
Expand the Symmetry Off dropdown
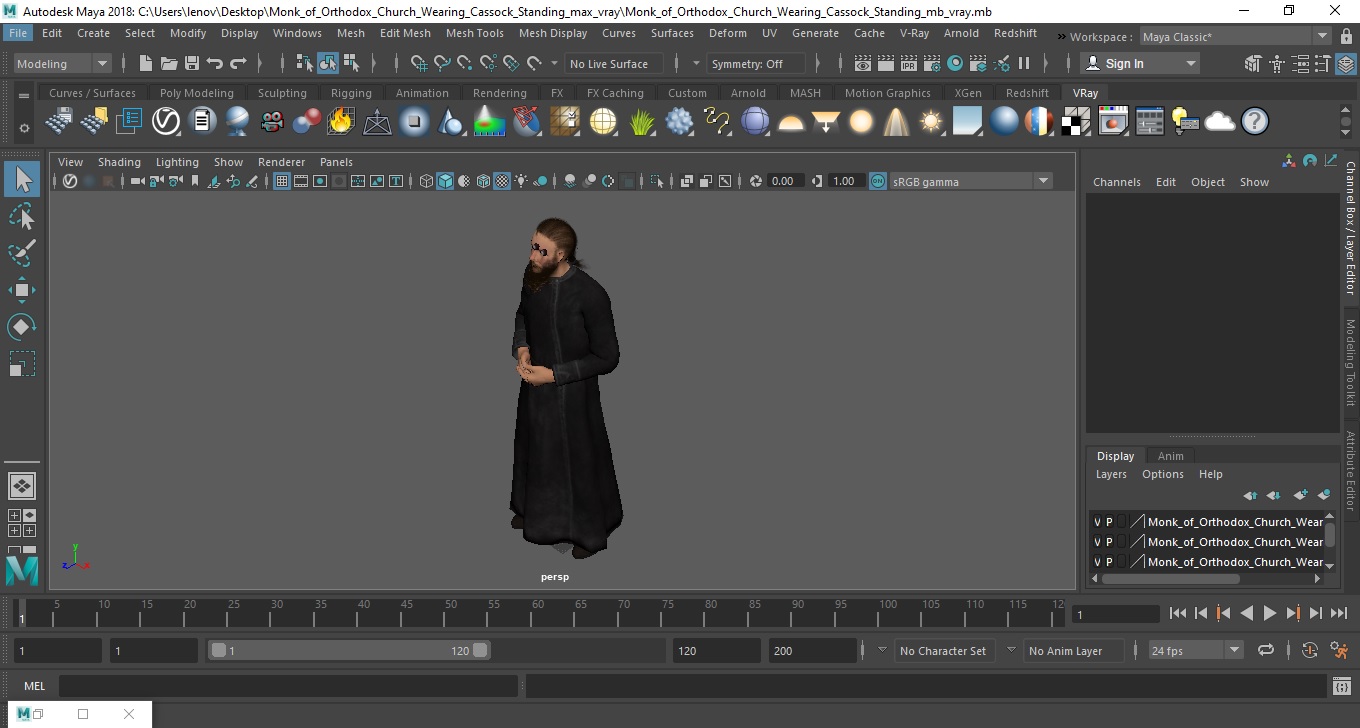(x=755, y=63)
